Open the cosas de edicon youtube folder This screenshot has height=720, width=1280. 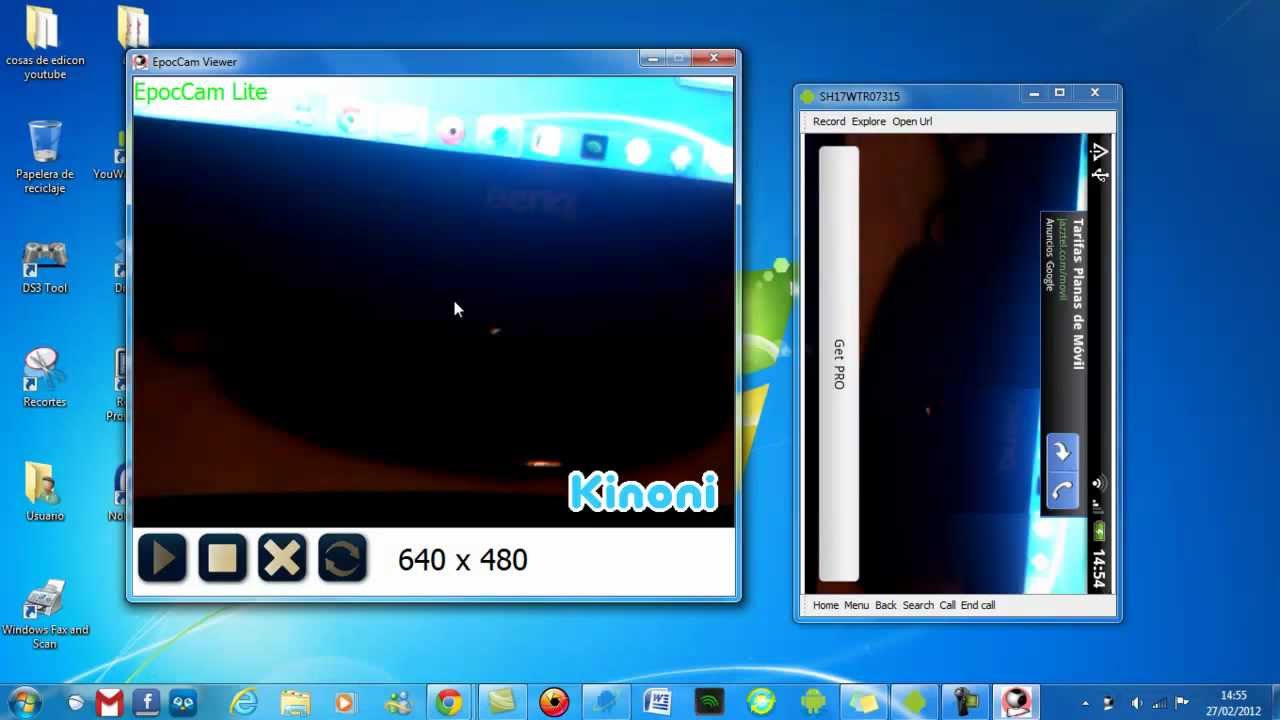point(45,44)
